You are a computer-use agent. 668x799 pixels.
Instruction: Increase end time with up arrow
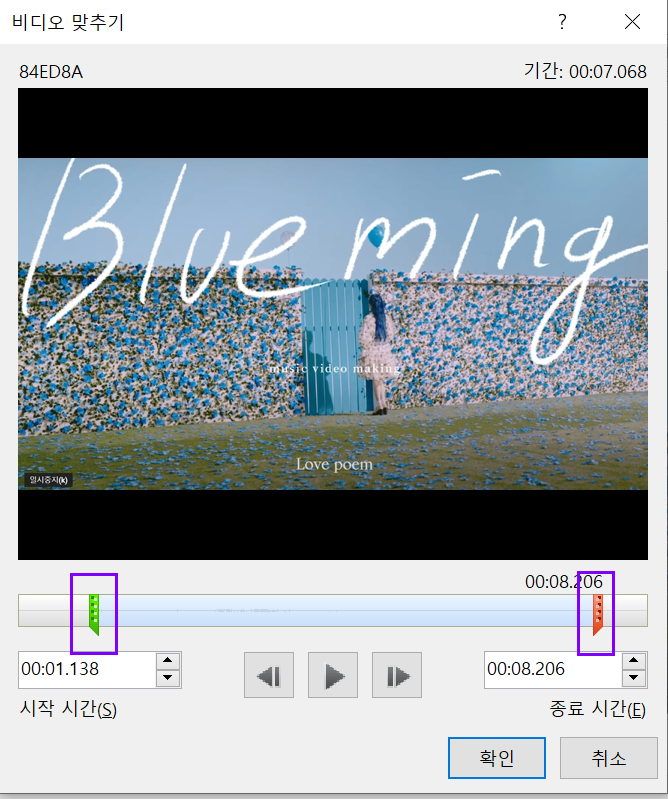[x=634, y=661]
